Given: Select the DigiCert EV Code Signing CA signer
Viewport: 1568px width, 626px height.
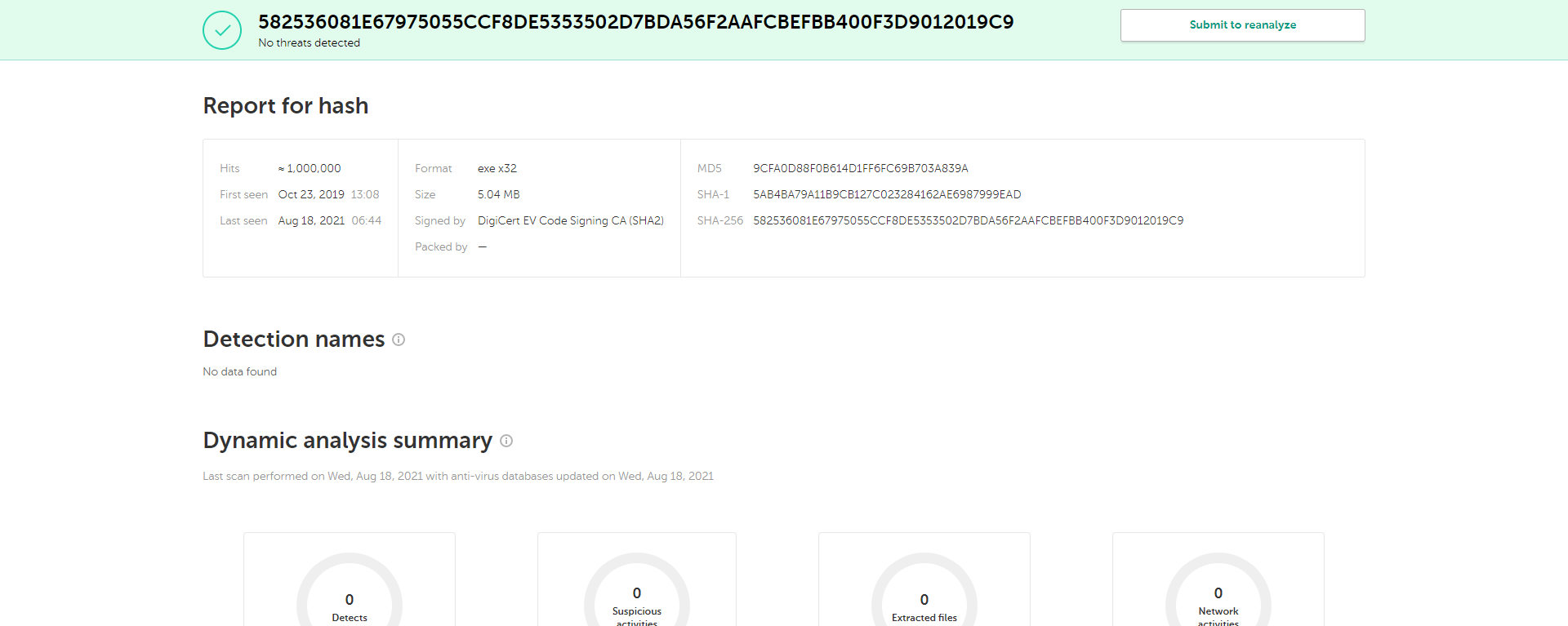Looking at the screenshot, I should pos(571,220).
